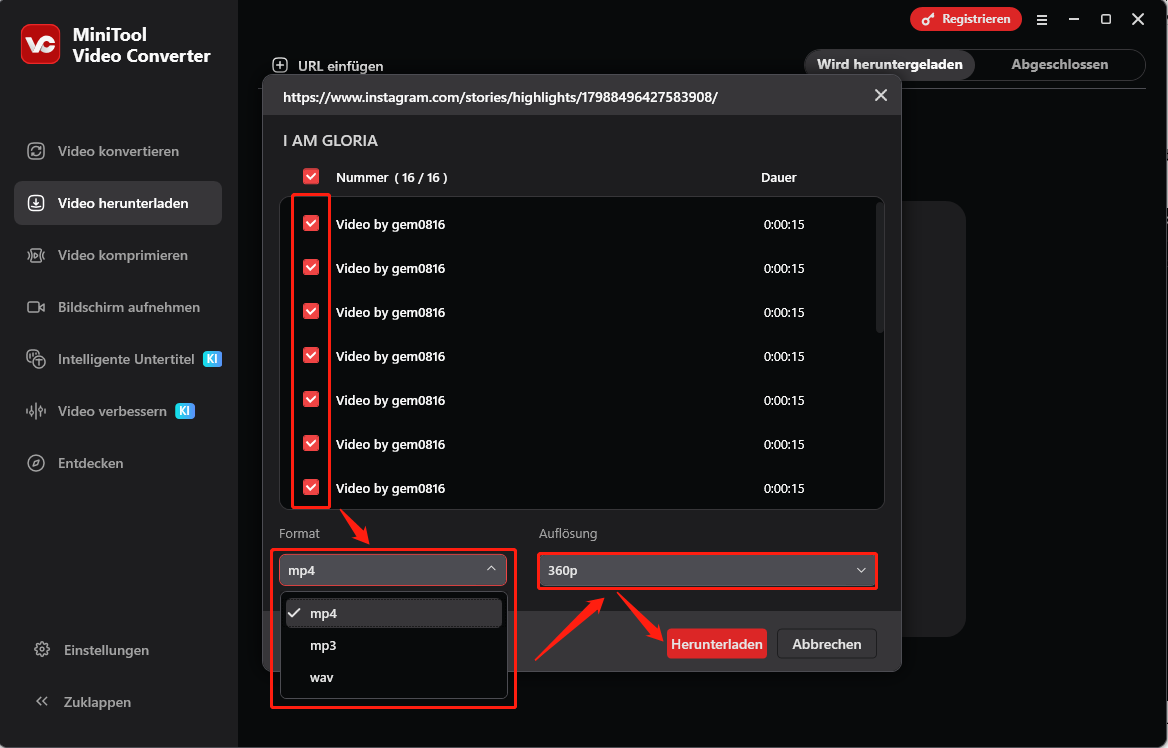Image resolution: width=1168 pixels, height=748 pixels.
Task: Open Bildschirm aufnehmen section
Action: (x=118, y=307)
